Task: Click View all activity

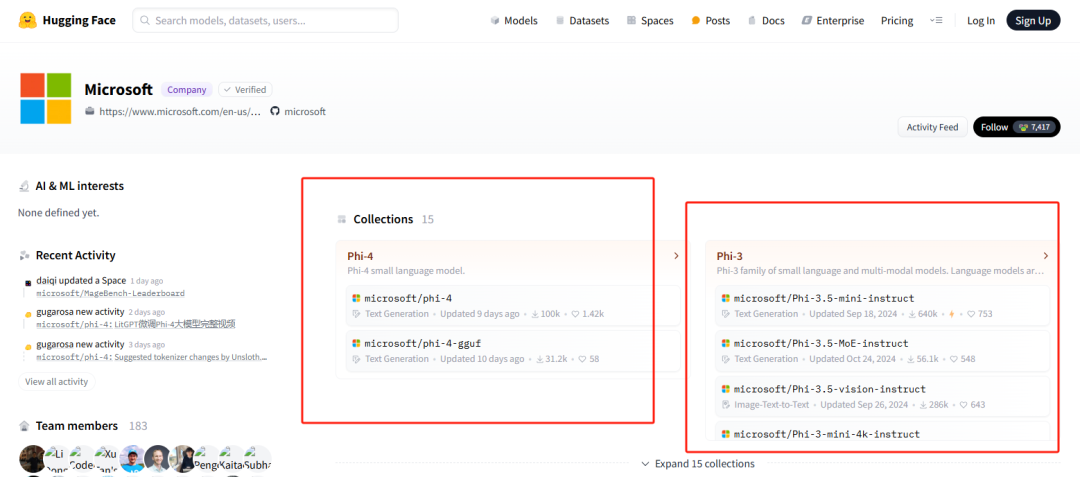Action: click(57, 381)
